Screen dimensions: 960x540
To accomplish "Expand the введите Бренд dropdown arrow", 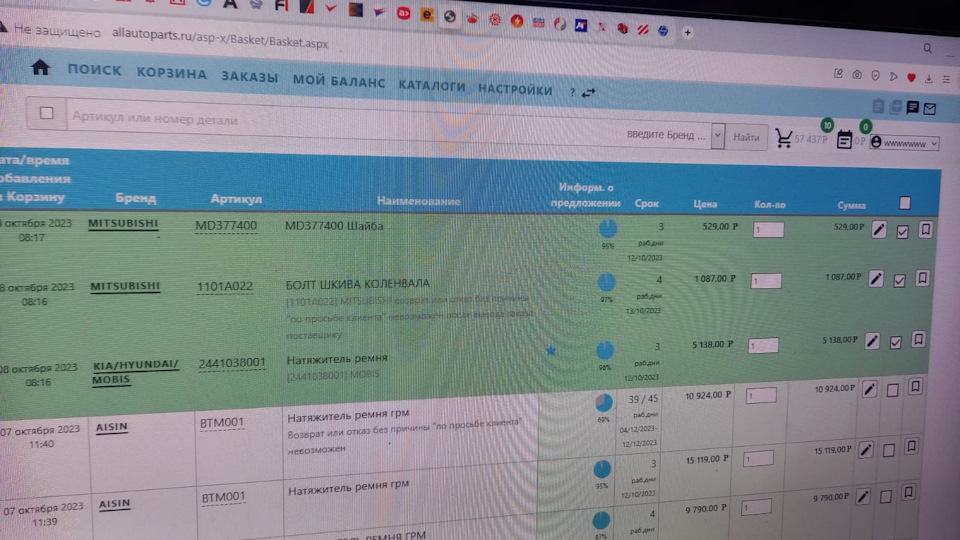I will point(718,136).
